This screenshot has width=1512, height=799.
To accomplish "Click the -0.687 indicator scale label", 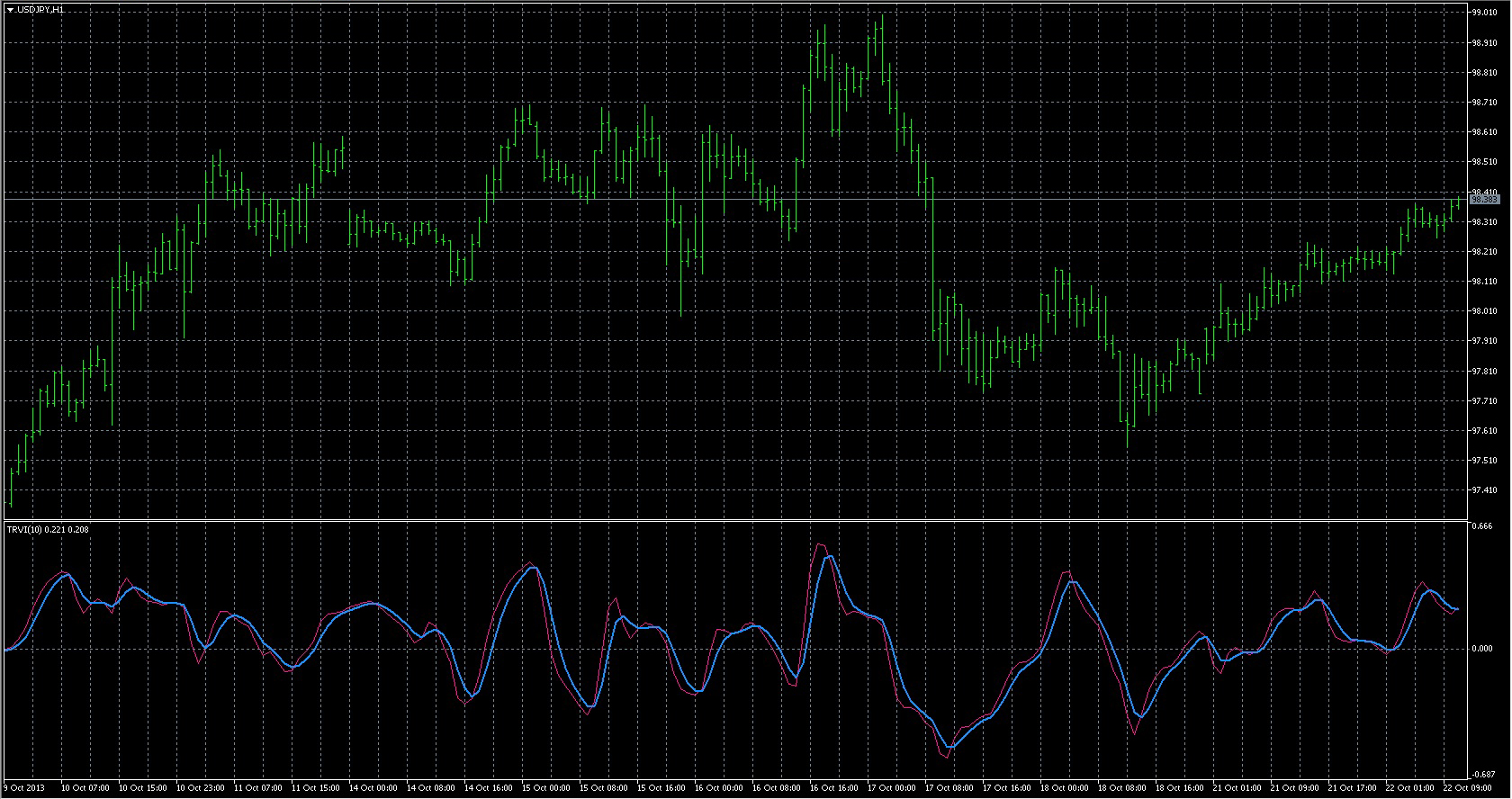I will [1481, 774].
